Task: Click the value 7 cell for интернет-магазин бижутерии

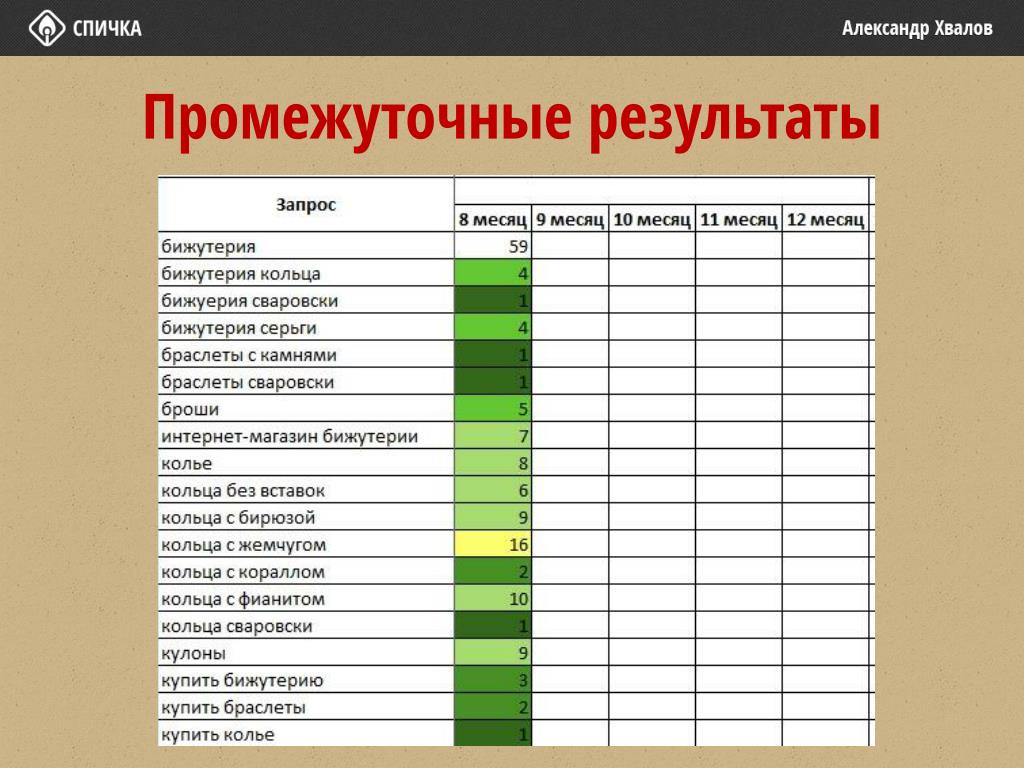Action: coord(493,436)
